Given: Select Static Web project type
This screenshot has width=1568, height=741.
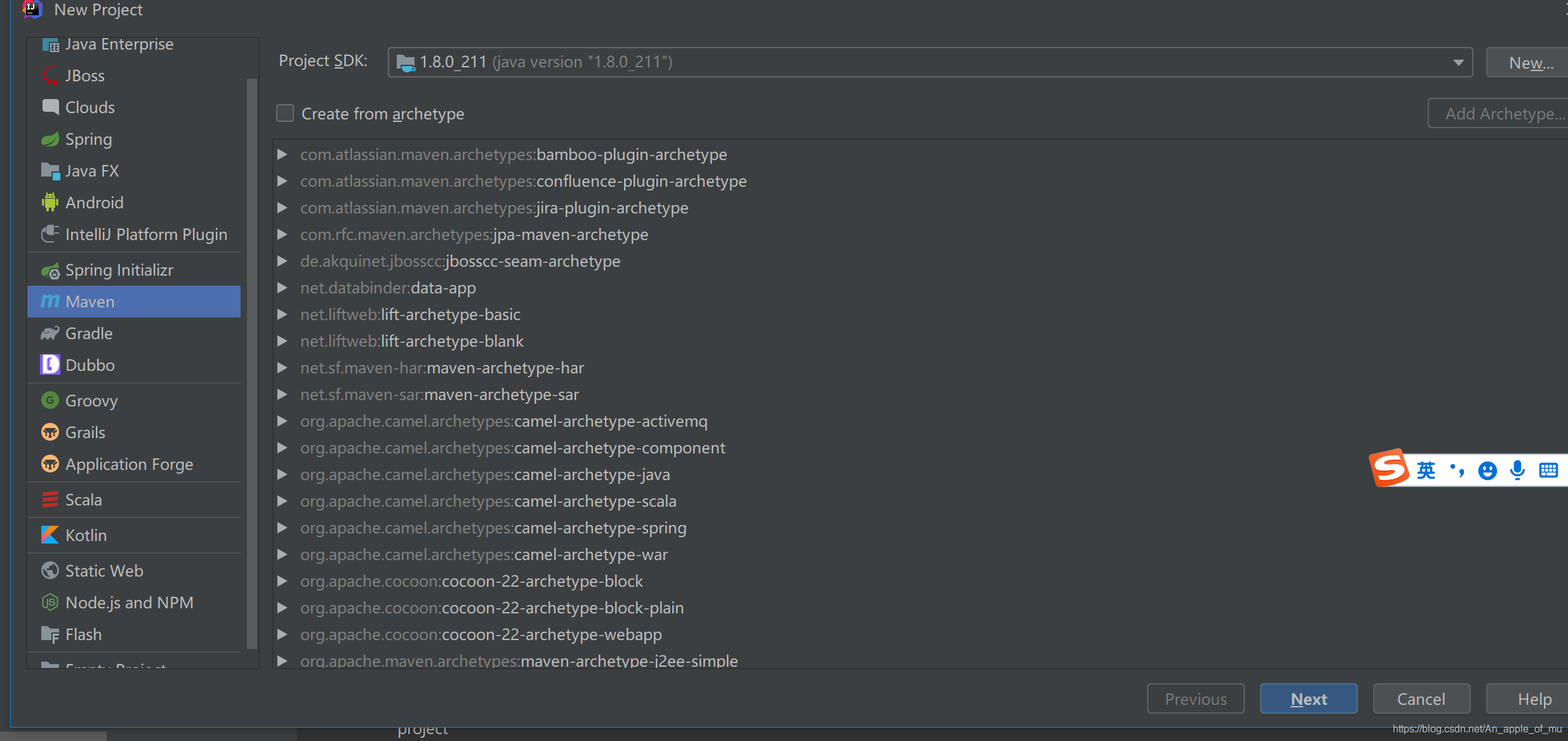Looking at the screenshot, I should (134, 571).
